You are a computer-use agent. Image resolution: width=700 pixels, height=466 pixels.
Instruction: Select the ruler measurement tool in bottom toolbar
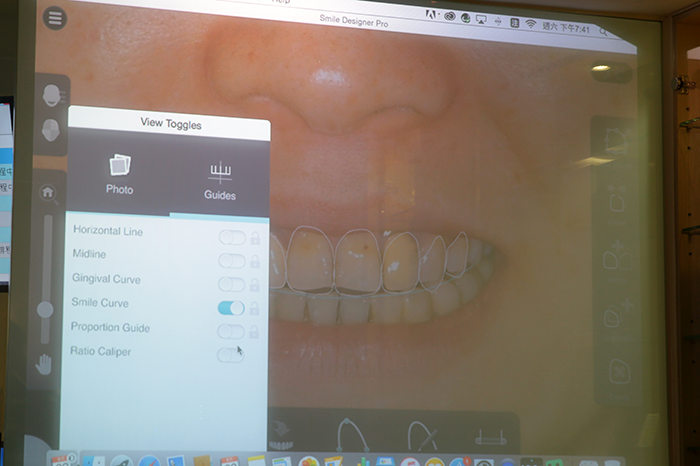tap(491, 437)
